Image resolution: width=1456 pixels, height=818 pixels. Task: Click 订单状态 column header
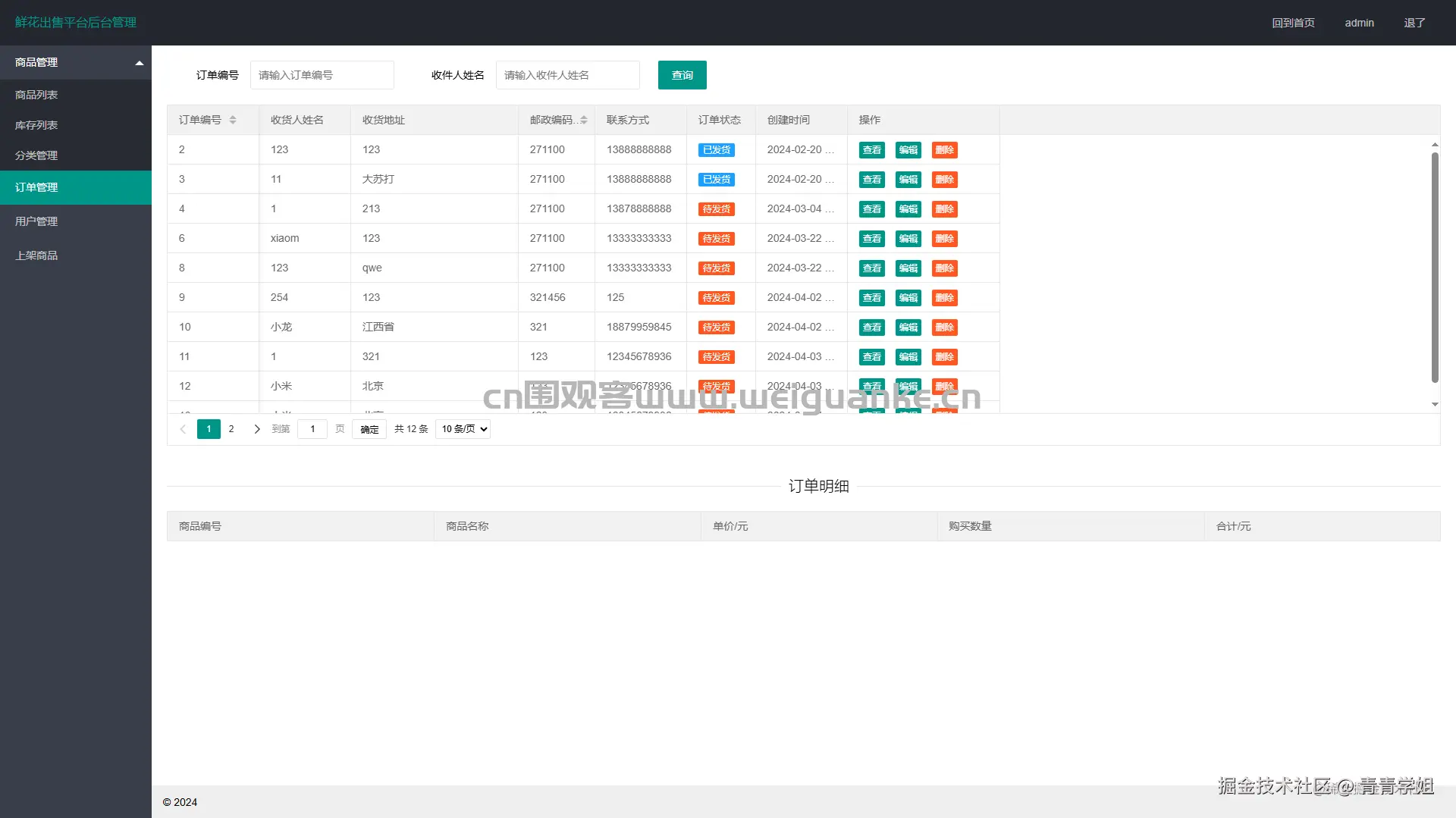pos(720,120)
